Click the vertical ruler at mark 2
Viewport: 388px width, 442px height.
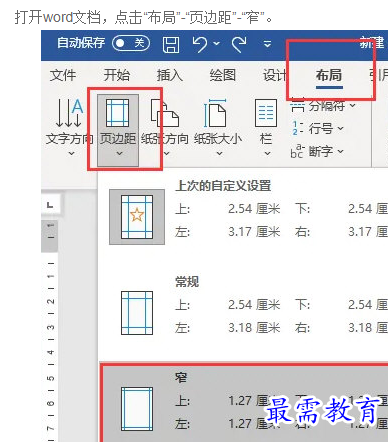(51, 301)
